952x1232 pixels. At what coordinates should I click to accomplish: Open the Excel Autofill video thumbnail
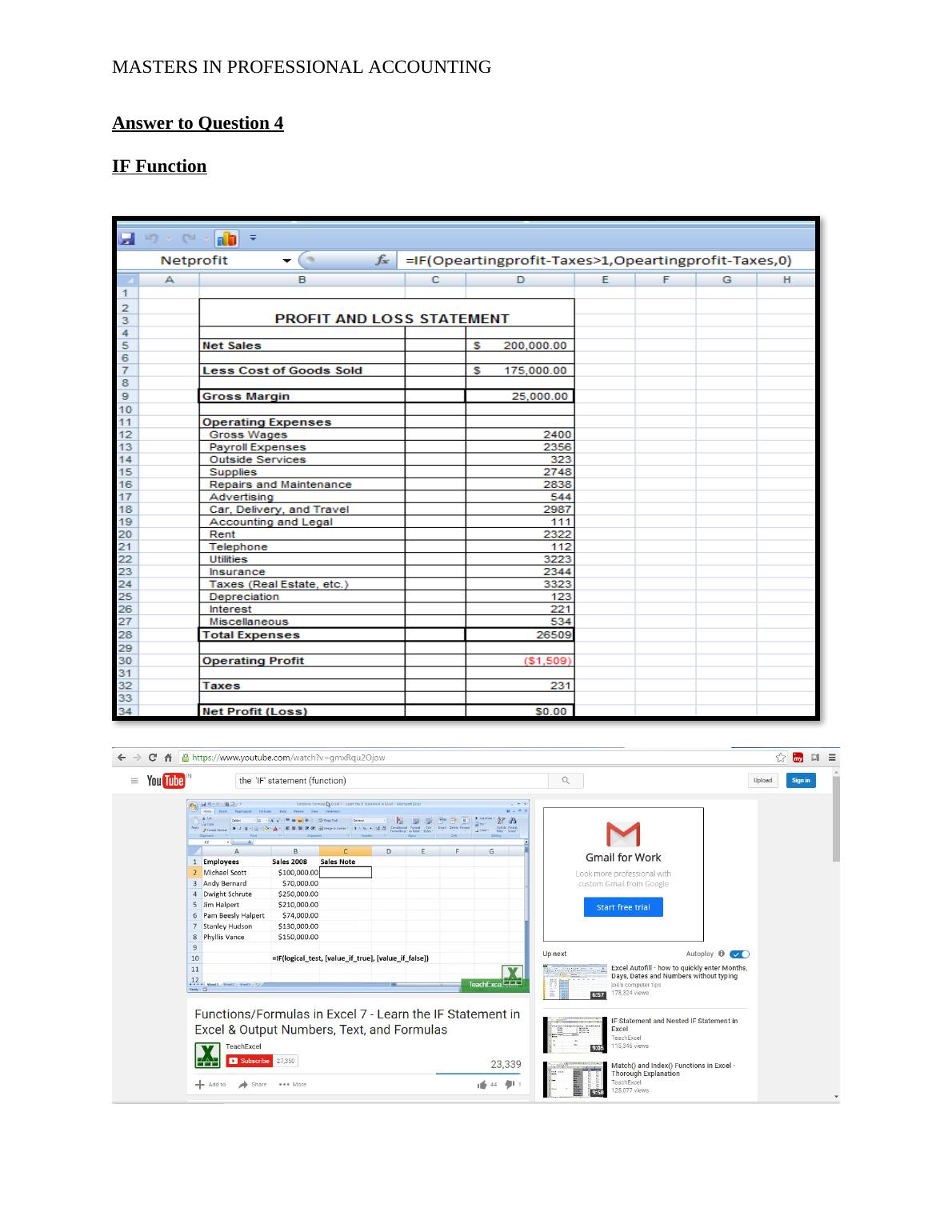click(575, 982)
